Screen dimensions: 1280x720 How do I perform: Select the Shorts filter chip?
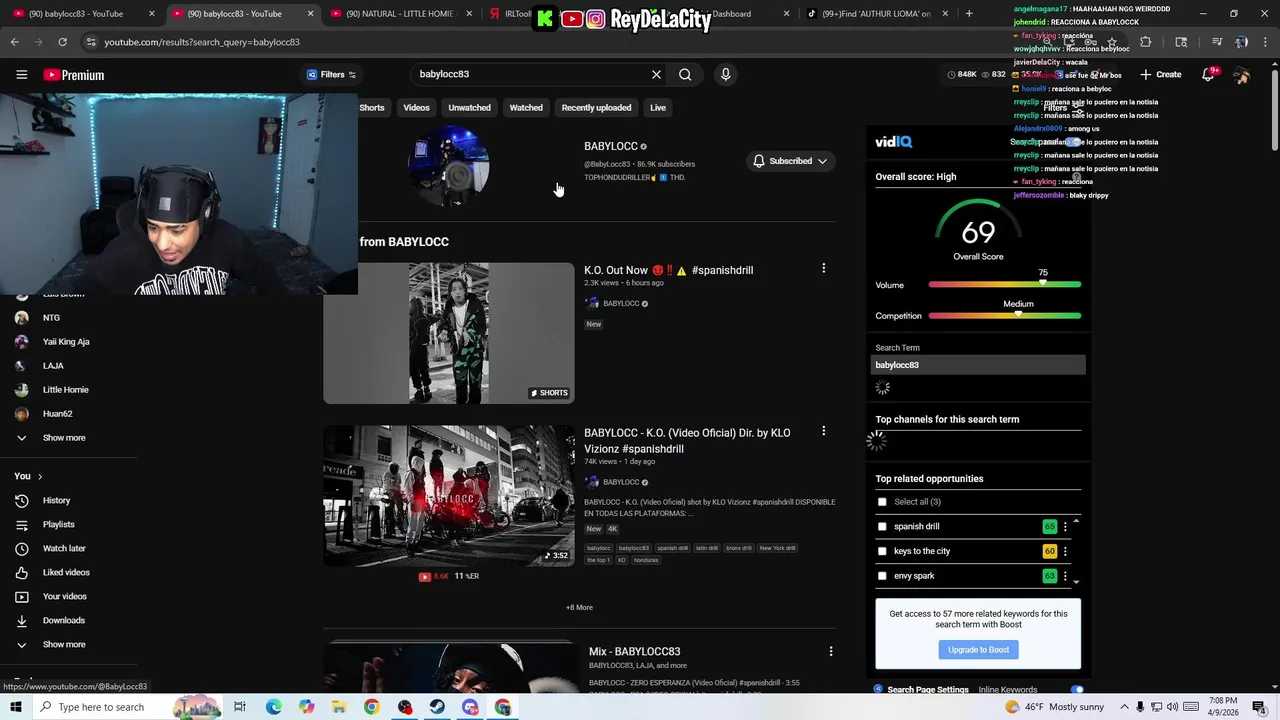tap(372, 107)
